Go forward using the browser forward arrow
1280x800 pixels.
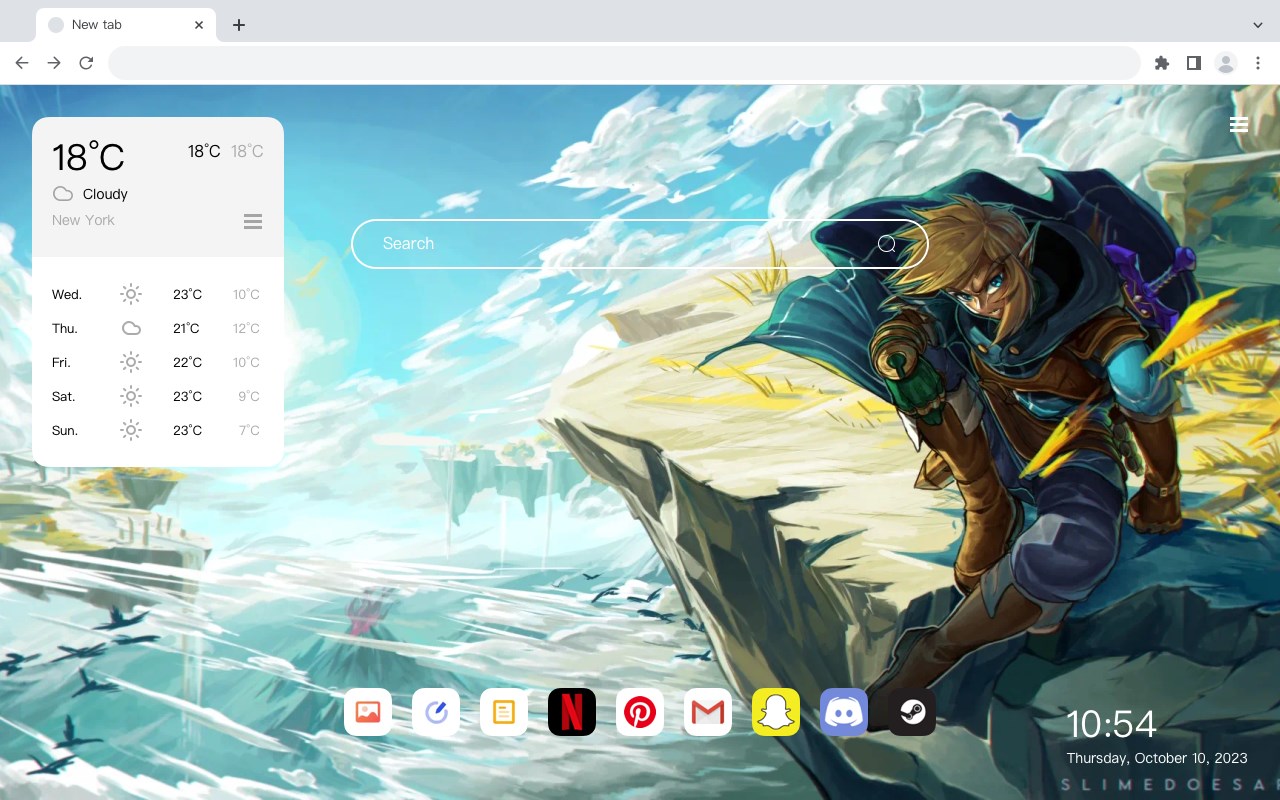click(x=54, y=63)
